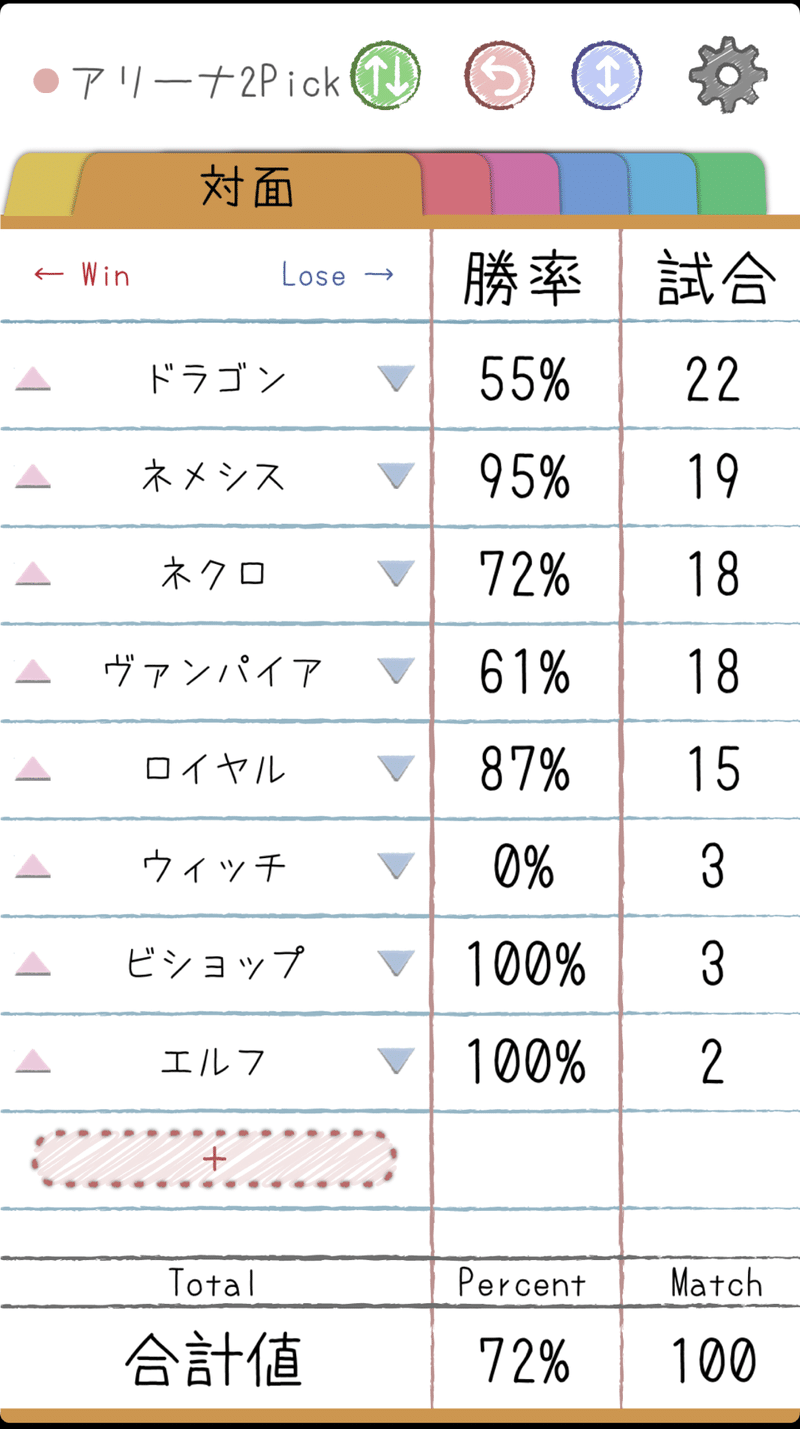This screenshot has width=800, height=1429.
Task: Record a win against ドラゴン with the pink triangle
Action: [x=33, y=378]
